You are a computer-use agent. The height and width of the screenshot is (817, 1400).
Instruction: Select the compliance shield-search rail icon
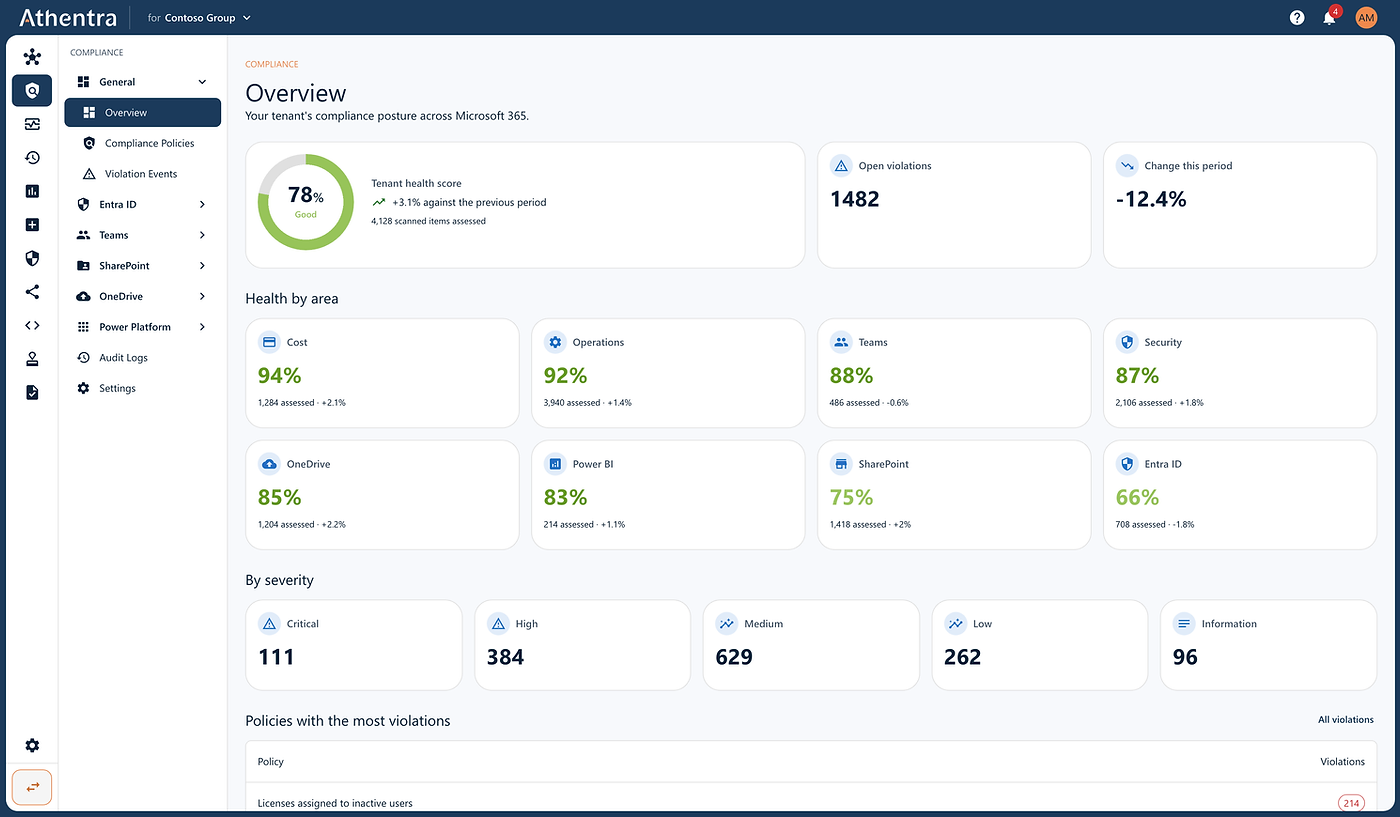click(x=32, y=91)
